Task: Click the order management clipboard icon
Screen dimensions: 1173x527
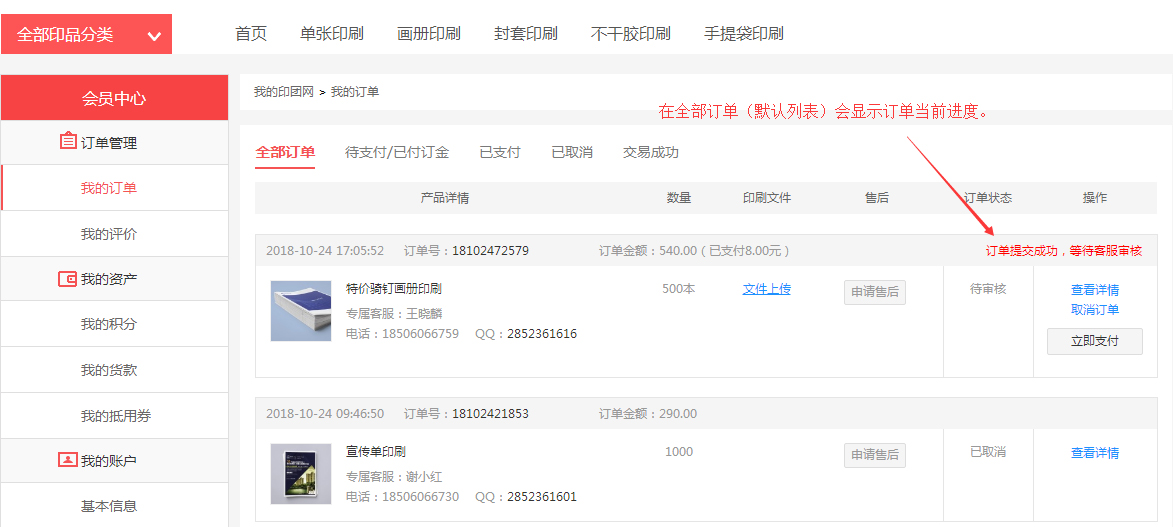Action: 68,142
